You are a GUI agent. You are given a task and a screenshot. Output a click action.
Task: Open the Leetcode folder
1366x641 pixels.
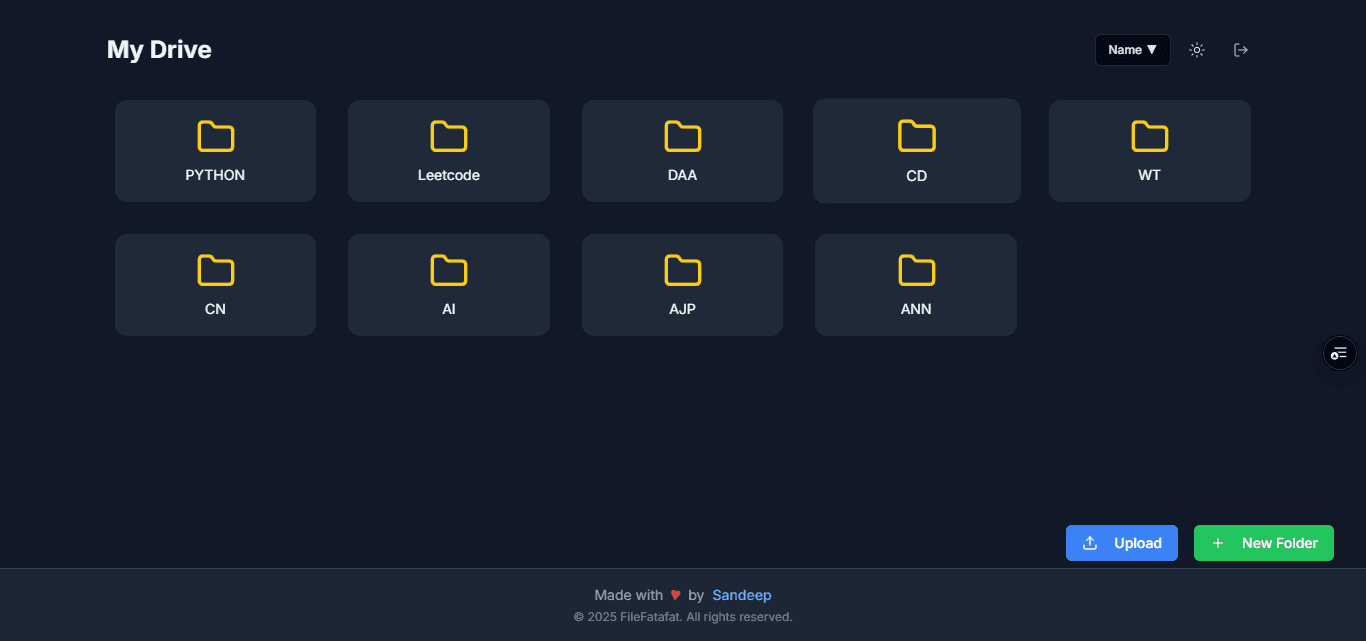(448, 150)
